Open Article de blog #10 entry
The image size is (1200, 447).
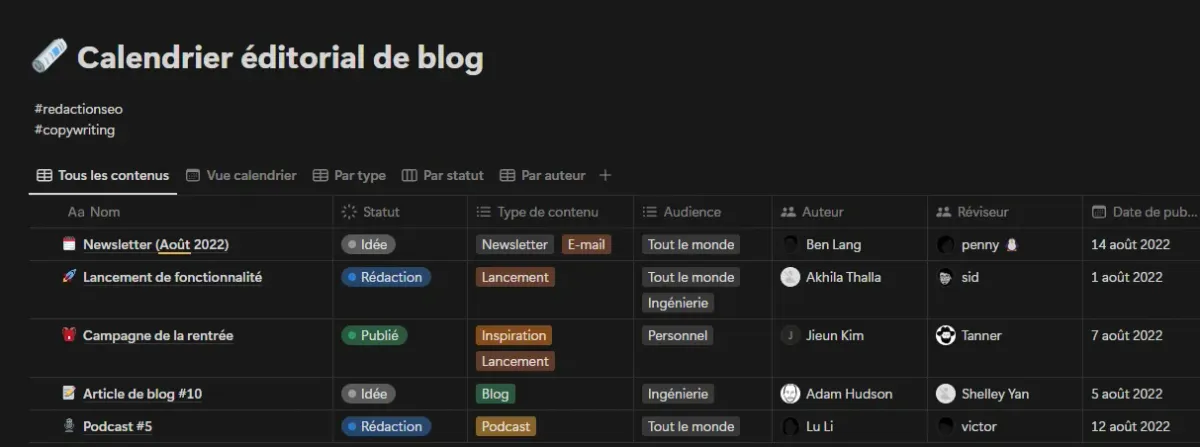[142, 394]
